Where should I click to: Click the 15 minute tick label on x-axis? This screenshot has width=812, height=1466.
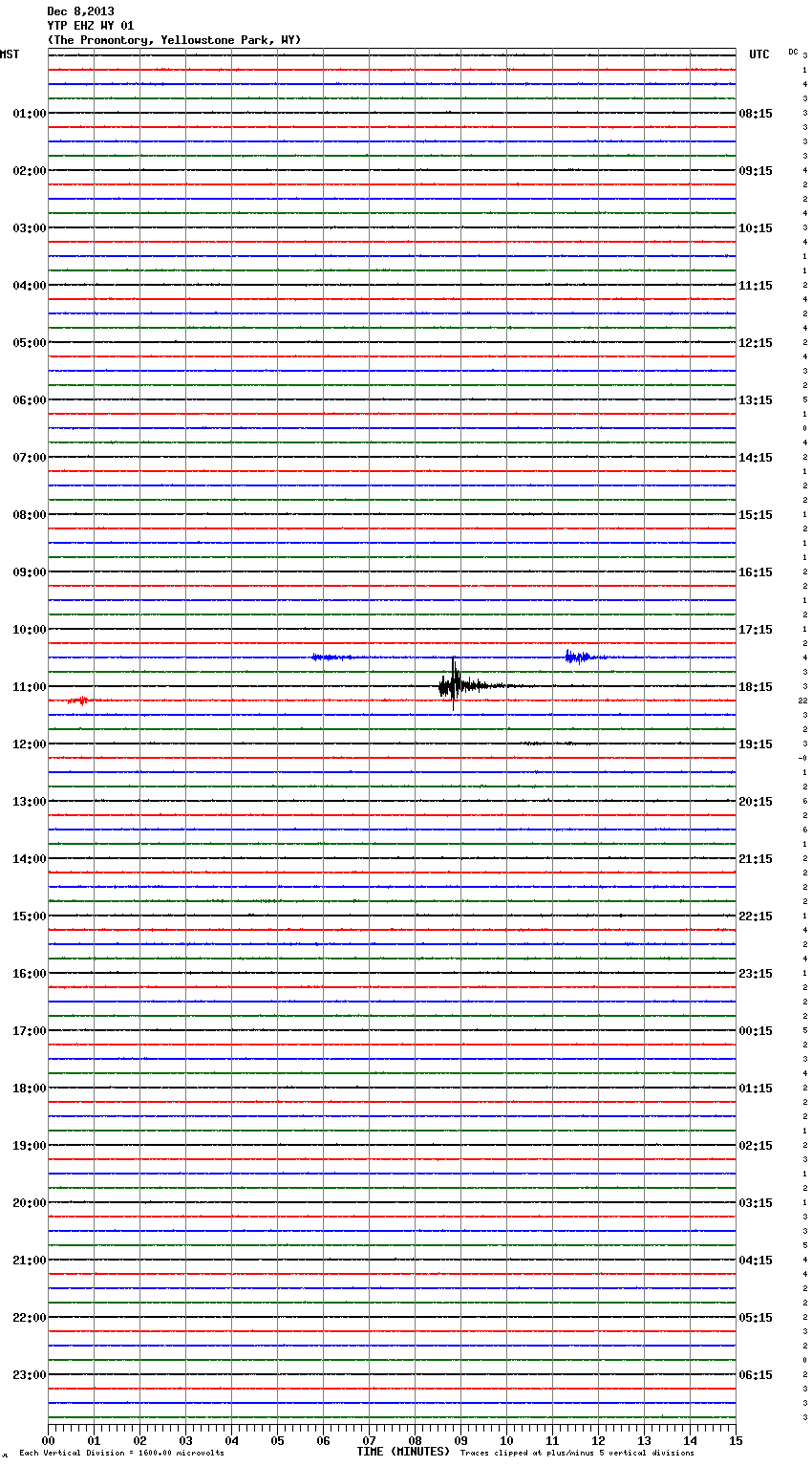pos(735,1440)
